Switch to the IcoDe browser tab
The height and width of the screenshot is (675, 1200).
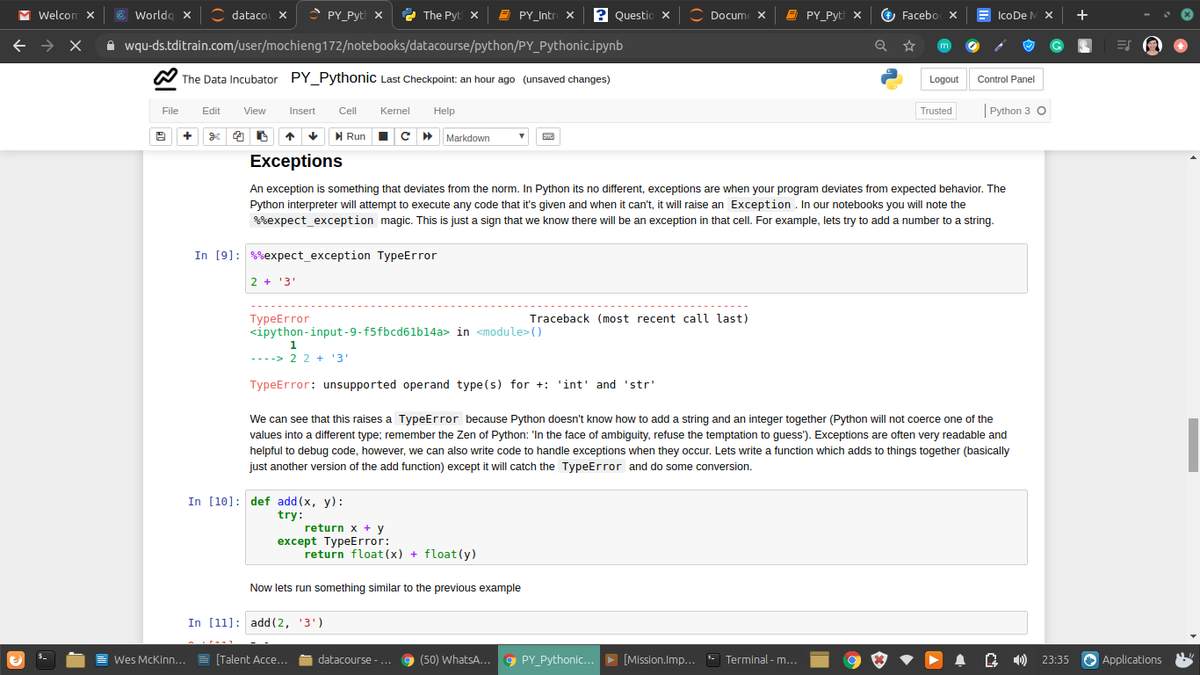click(1016, 15)
